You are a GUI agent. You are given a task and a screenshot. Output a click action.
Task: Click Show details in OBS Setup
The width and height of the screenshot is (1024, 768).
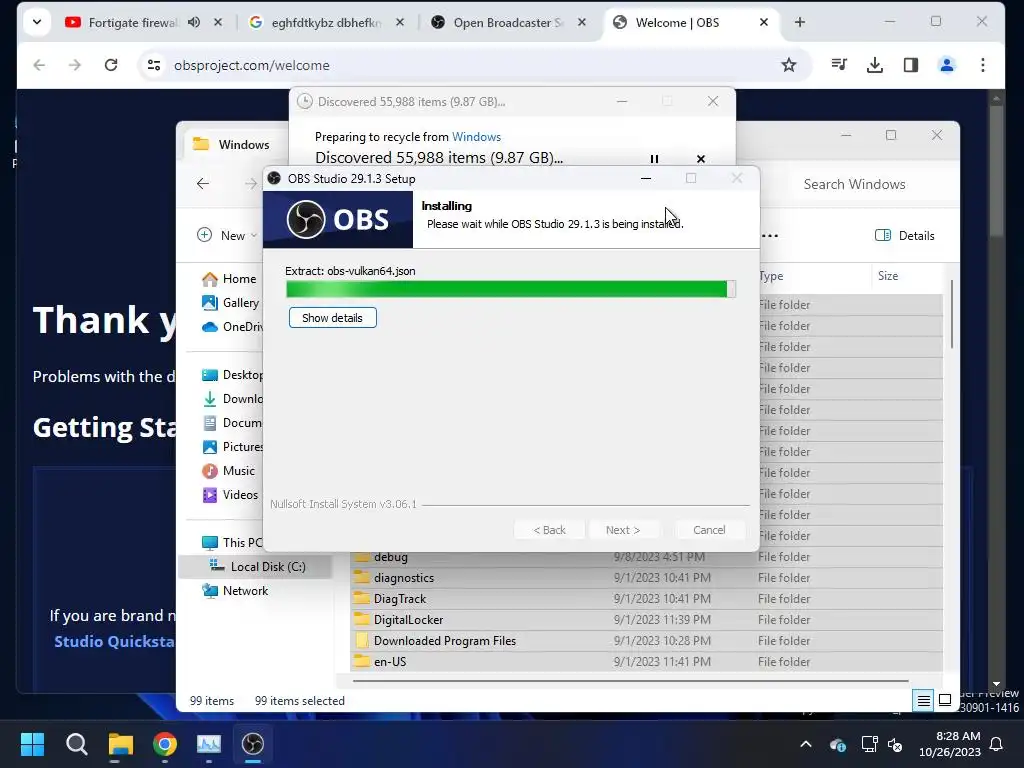(332, 318)
